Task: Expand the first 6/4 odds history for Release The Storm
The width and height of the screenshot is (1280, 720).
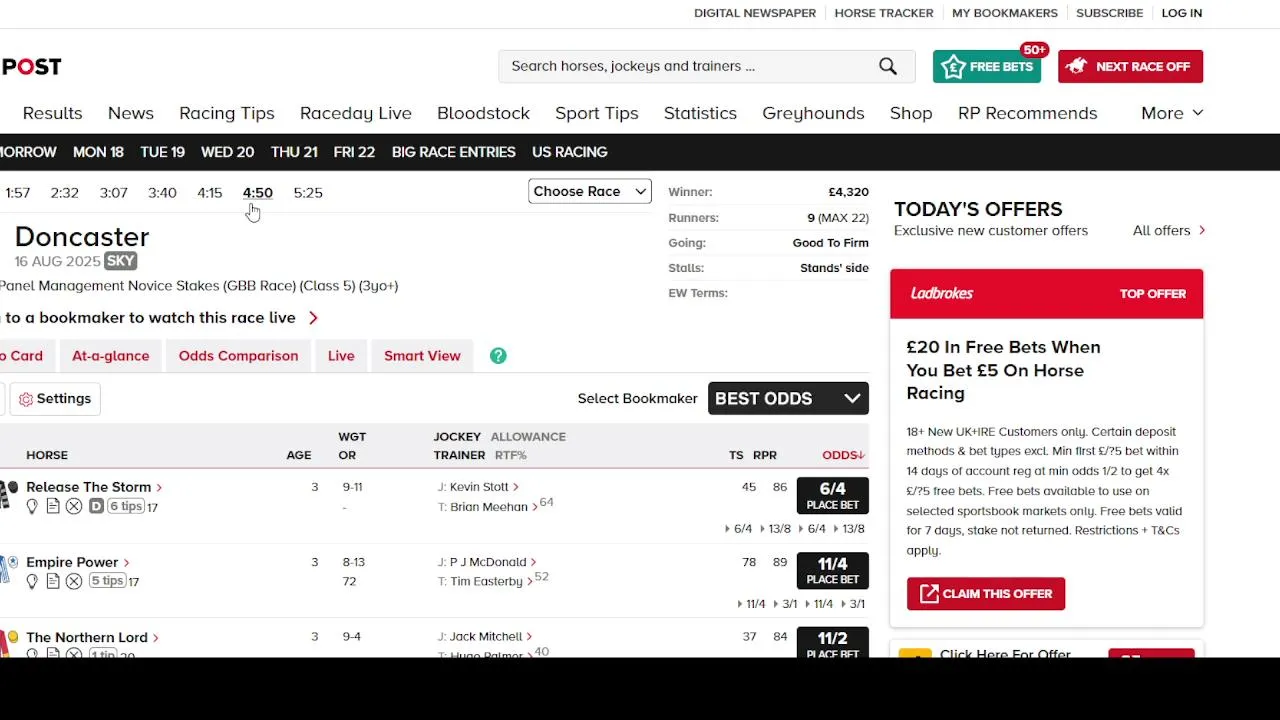Action: pyautogui.click(x=739, y=529)
